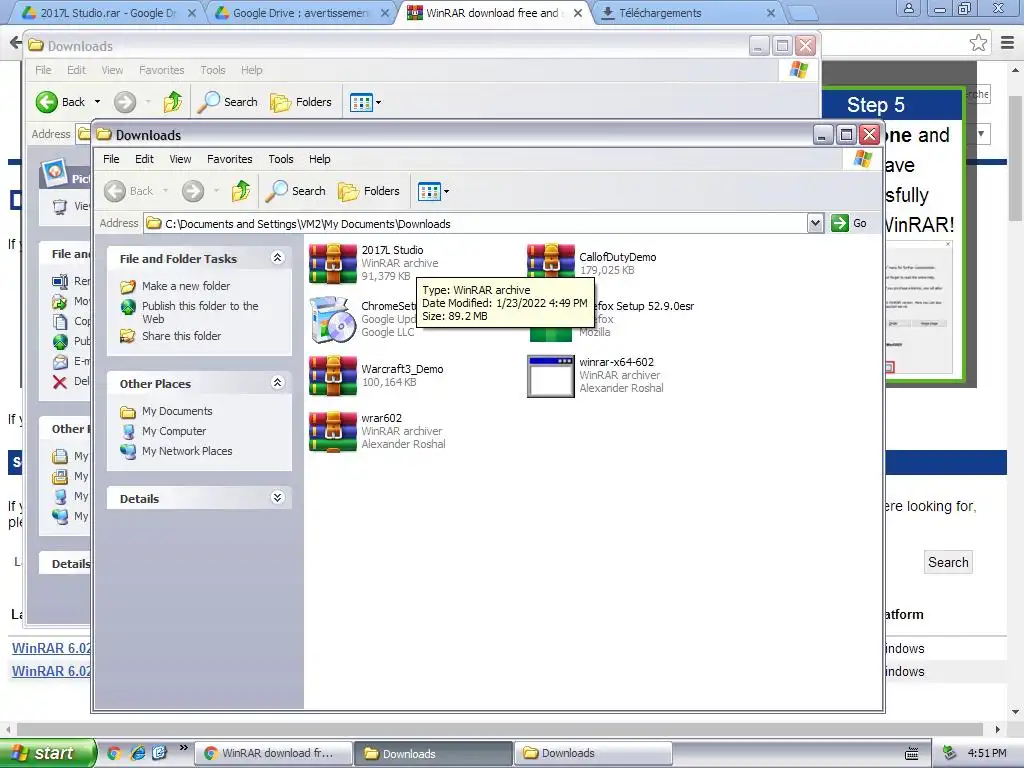The image size is (1024, 768).
Task: Switch to Google Drive avertissement tab
Action: tap(300, 13)
